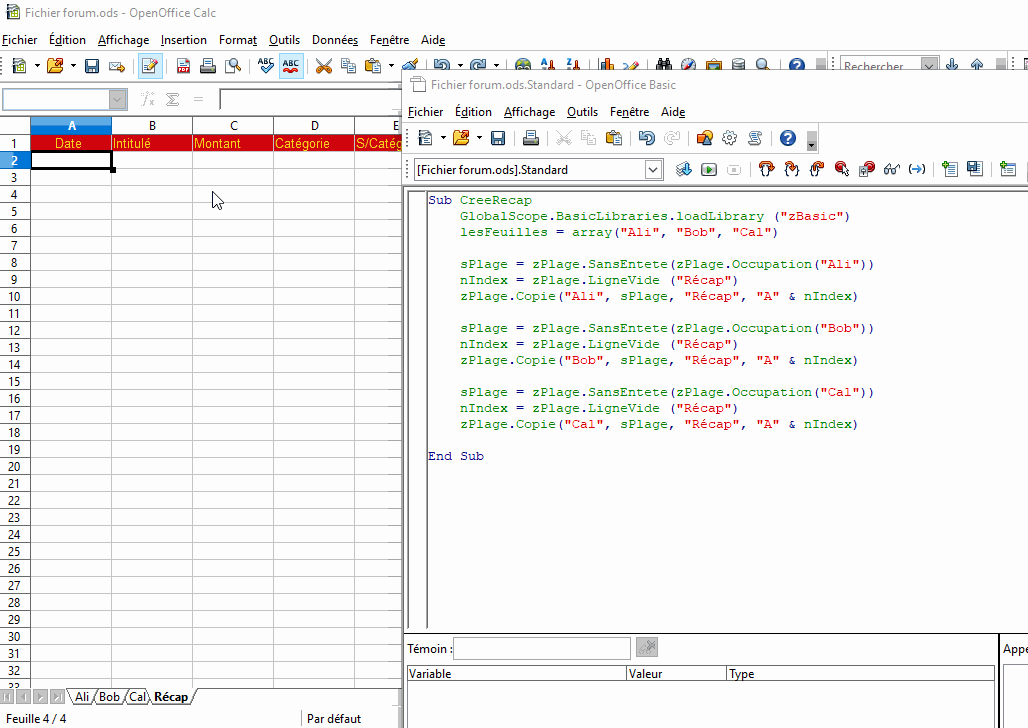Expand New document arrow in Basic IDE
The width and height of the screenshot is (1028, 728).
[443, 138]
